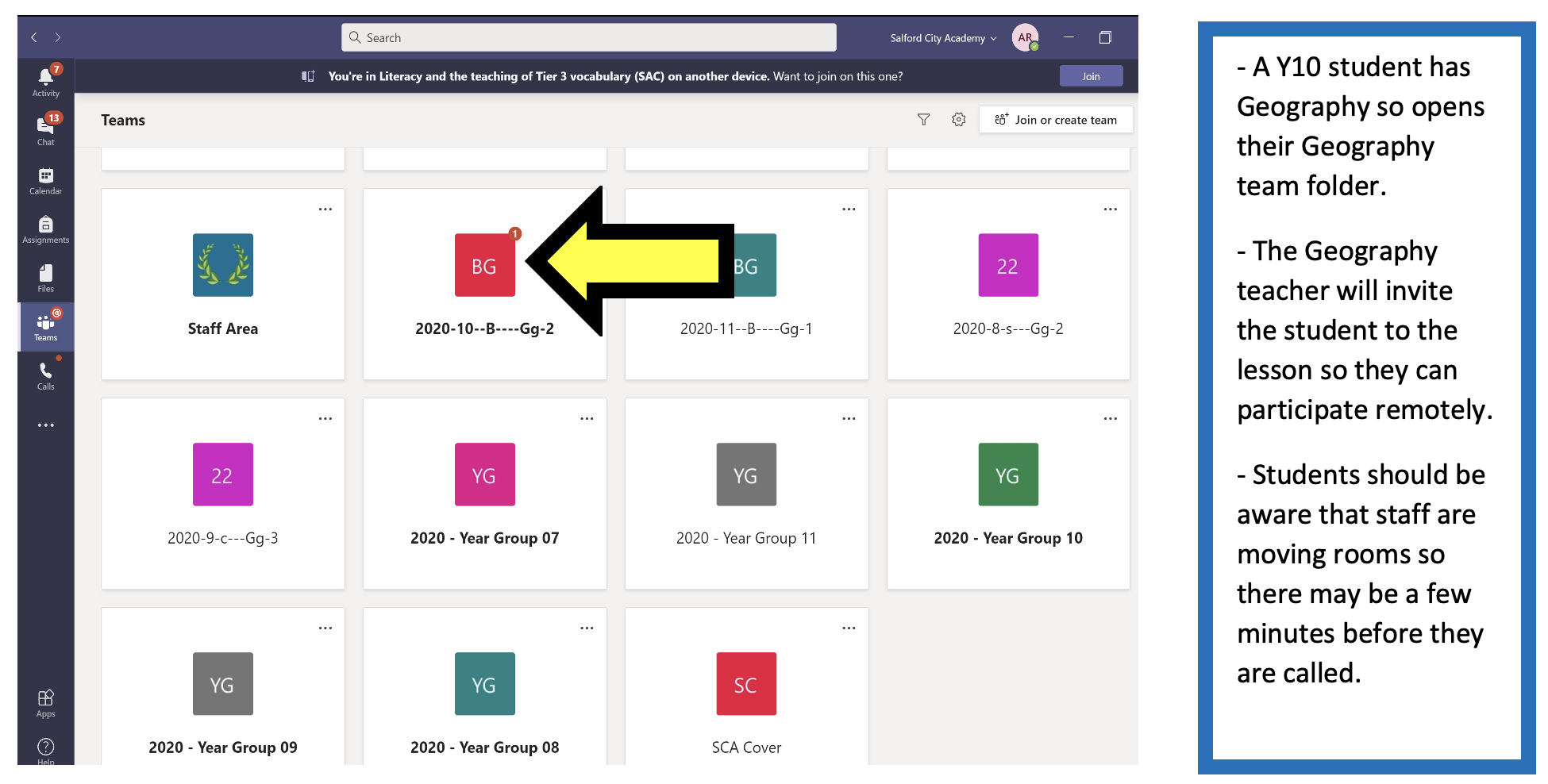Viewport: 1548px width, 784px height.
Task: Click the Staff Area team name
Action: click(x=223, y=329)
